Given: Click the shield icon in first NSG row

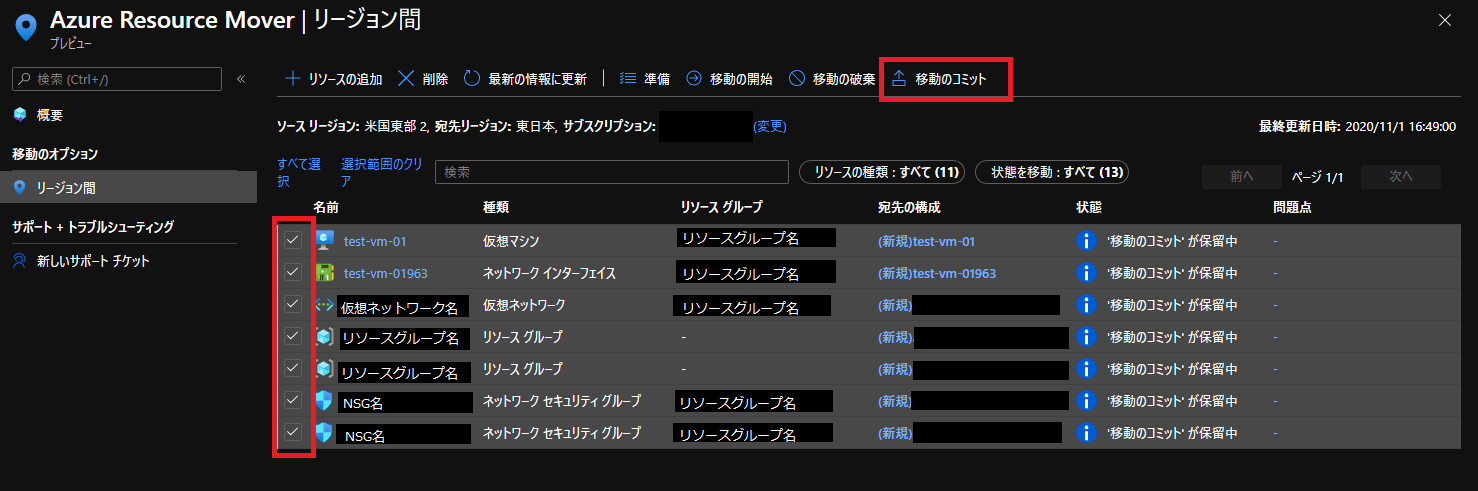Looking at the screenshot, I should [324, 401].
